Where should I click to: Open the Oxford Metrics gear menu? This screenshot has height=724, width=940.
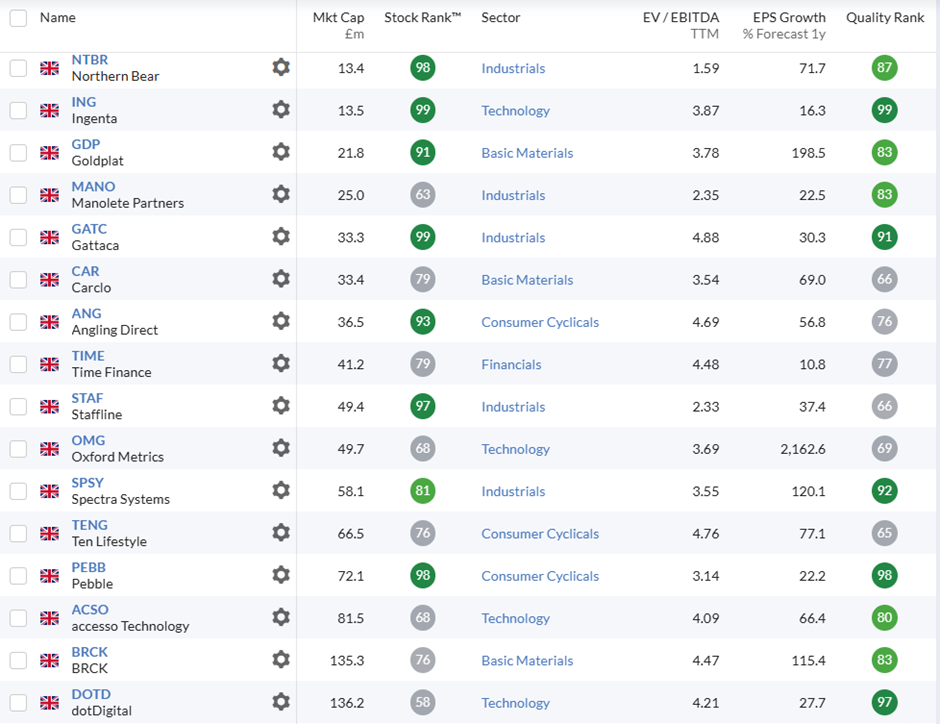[281, 448]
